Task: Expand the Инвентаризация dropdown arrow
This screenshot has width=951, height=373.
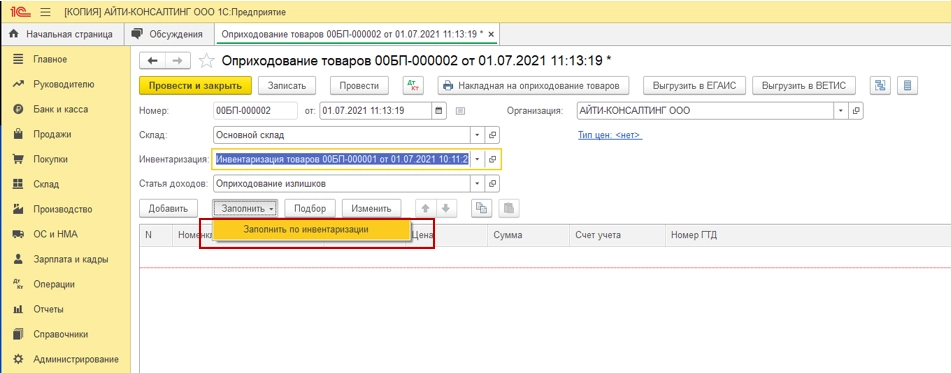Action: [x=477, y=160]
